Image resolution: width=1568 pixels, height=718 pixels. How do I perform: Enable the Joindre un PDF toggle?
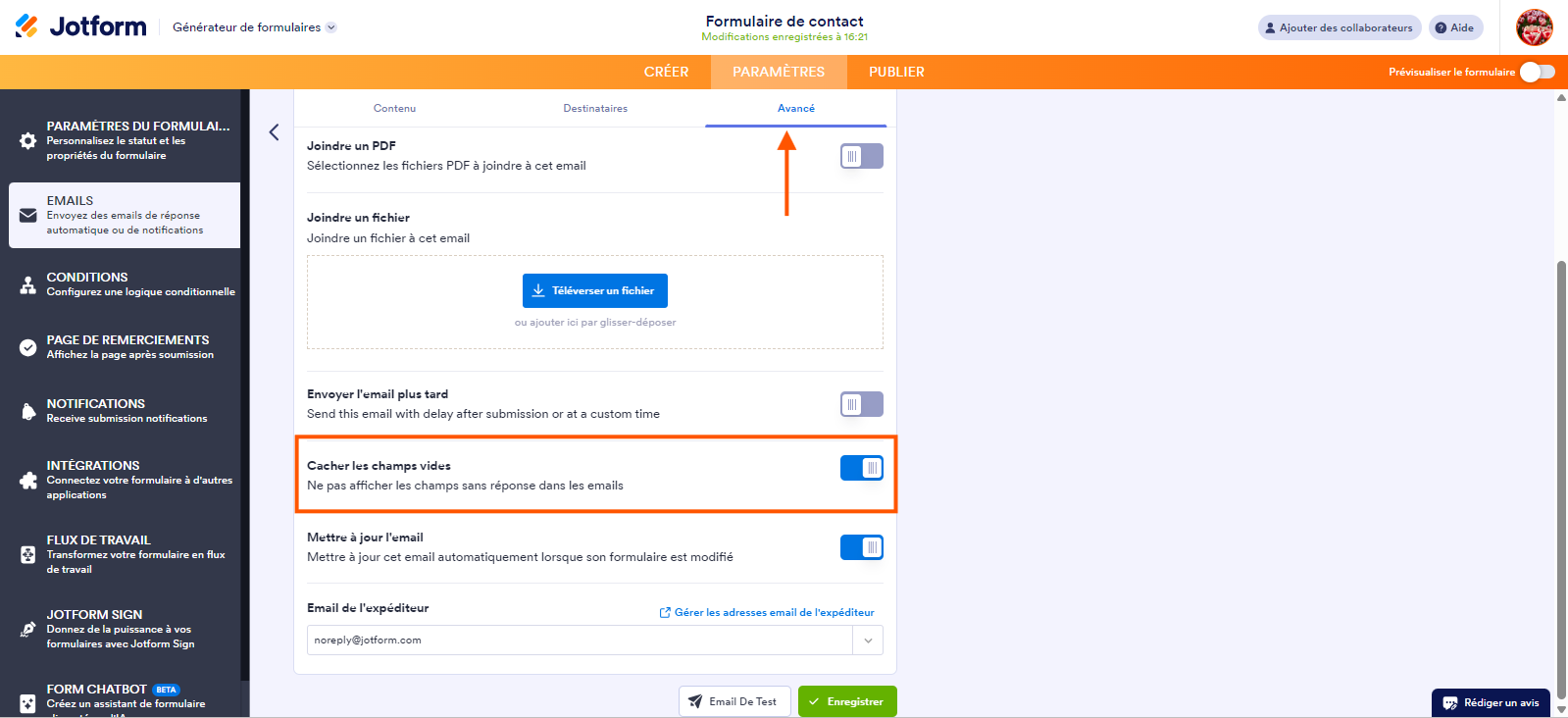tap(861, 156)
